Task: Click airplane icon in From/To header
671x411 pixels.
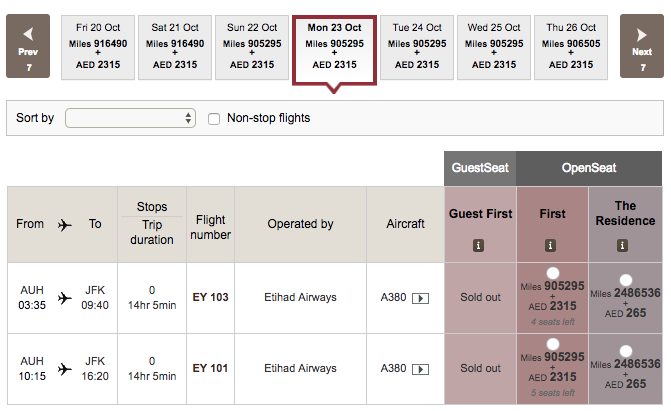Action: pyautogui.click(x=66, y=225)
